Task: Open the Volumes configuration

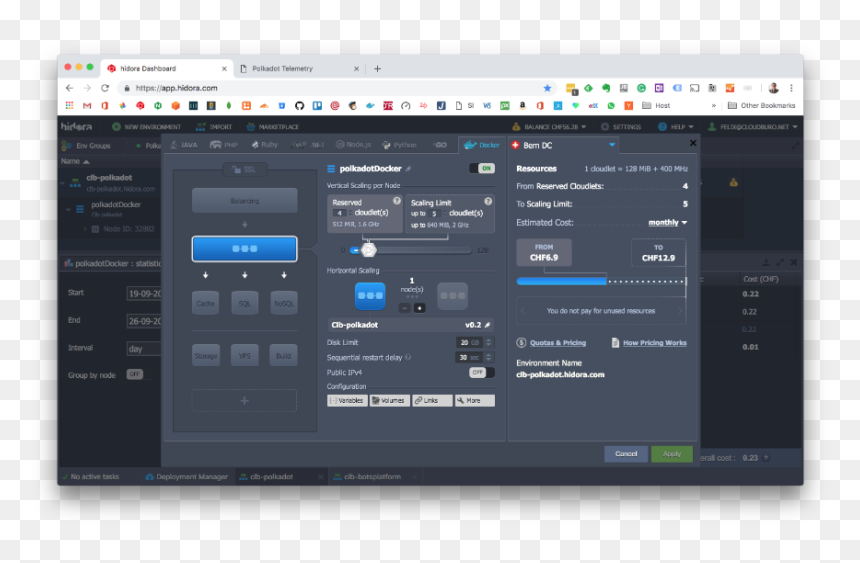Action: coord(389,401)
